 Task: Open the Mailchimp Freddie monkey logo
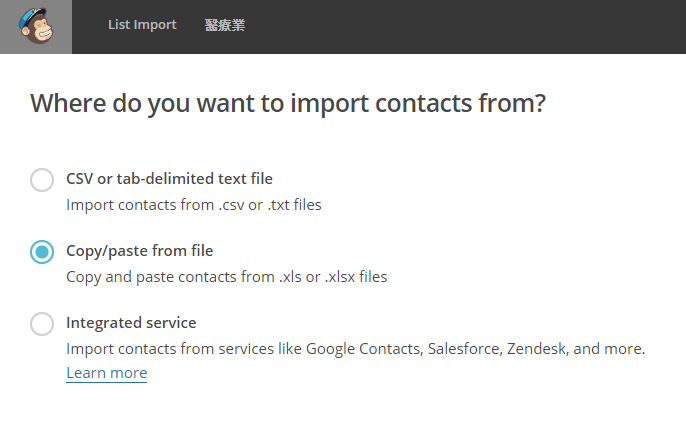coord(36,26)
